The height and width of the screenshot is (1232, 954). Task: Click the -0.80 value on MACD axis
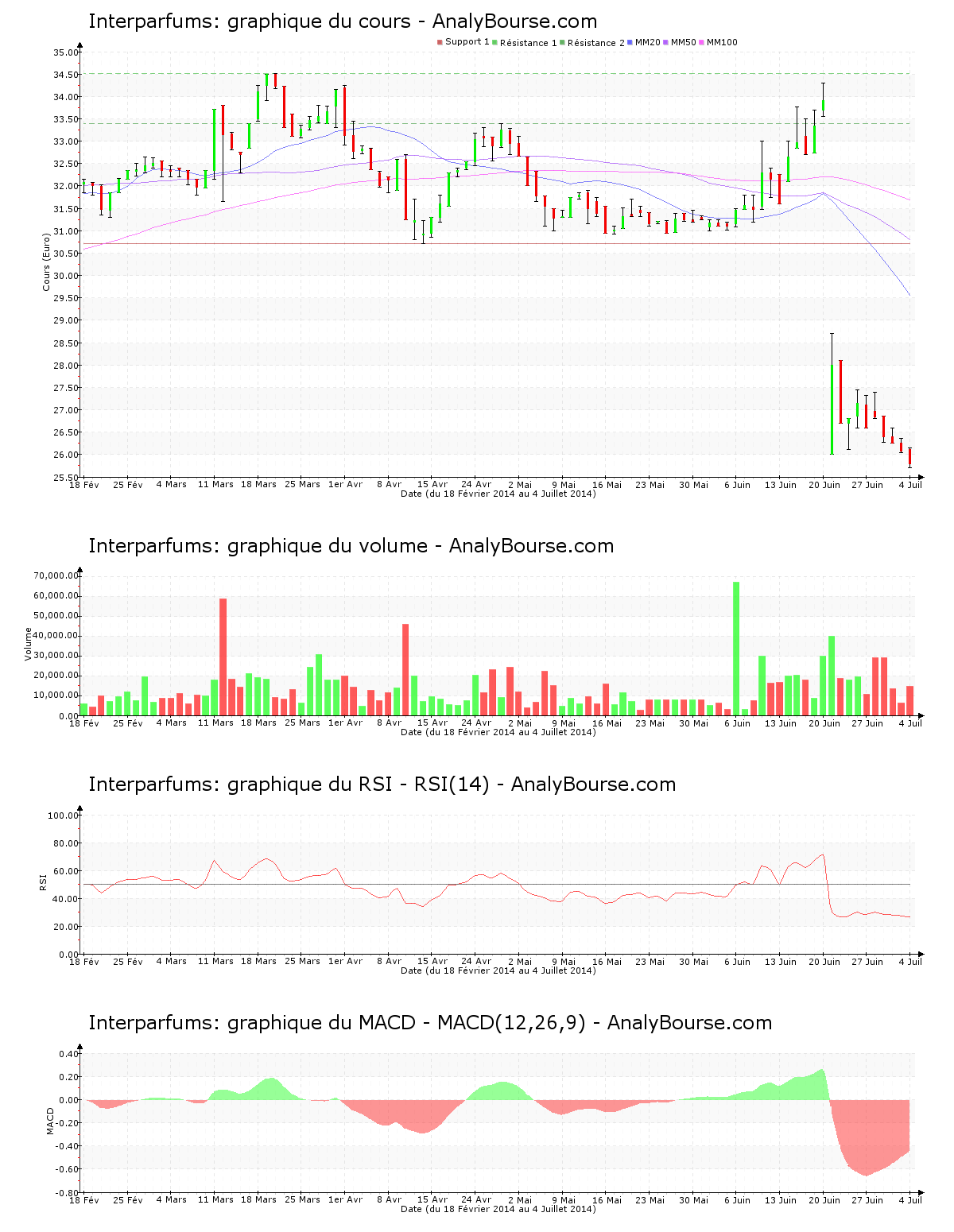68,1193
